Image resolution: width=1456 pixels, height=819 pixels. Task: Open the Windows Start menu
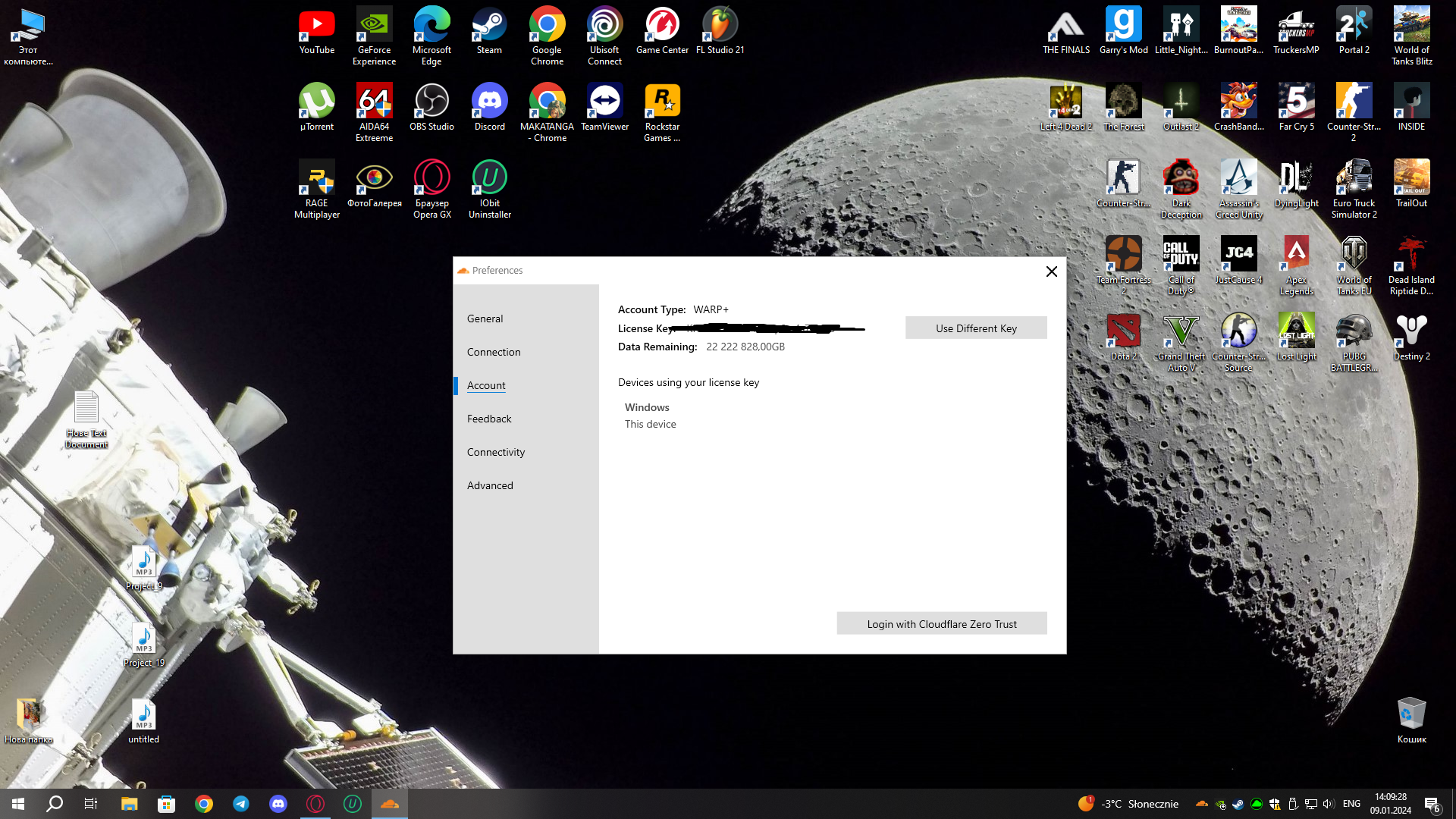pyautogui.click(x=18, y=804)
